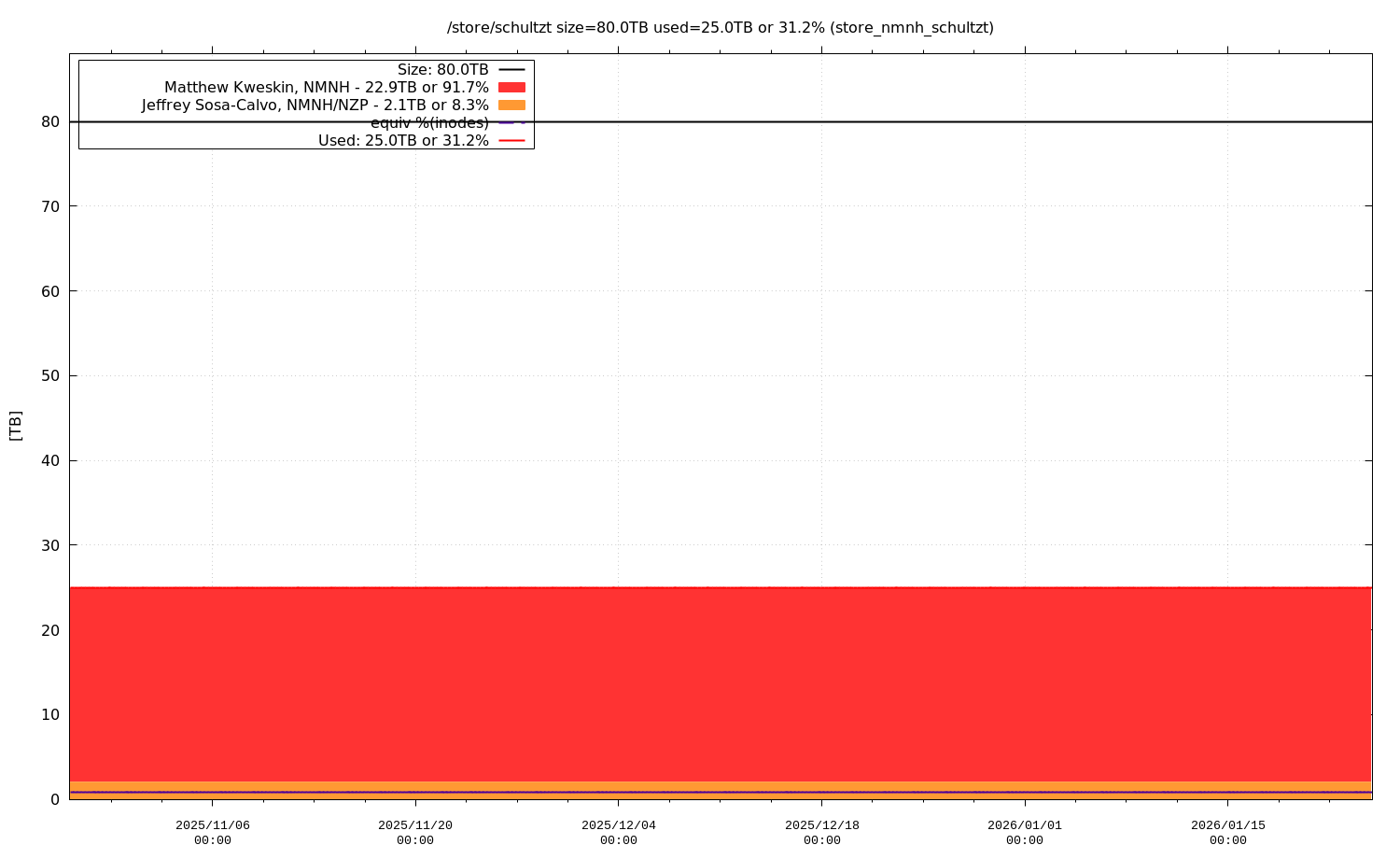The width and height of the screenshot is (1400, 859).
Task: Click the 2025/12/18 date axis label
Action: coord(821,832)
